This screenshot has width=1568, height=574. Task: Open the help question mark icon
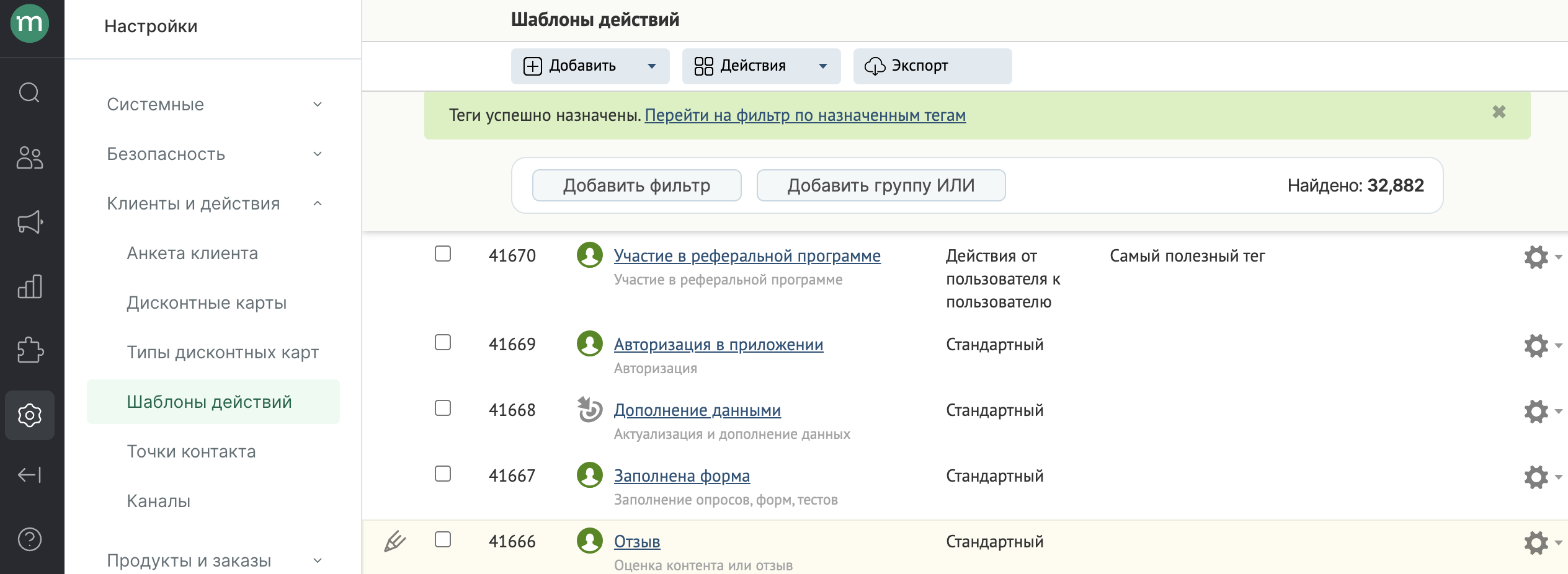[30, 539]
